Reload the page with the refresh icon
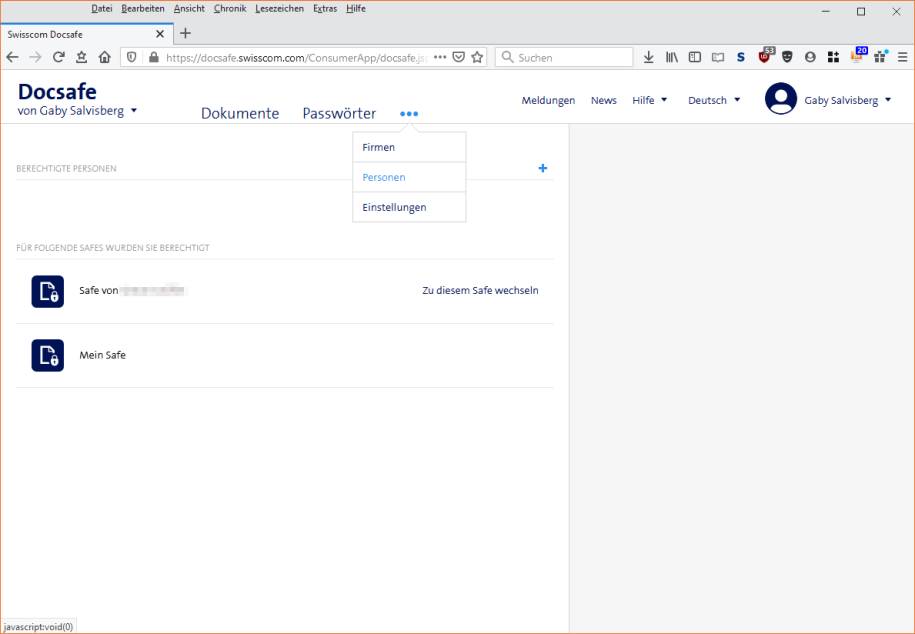915x634 pixels. pyautogui.click(x=58, y=57)
